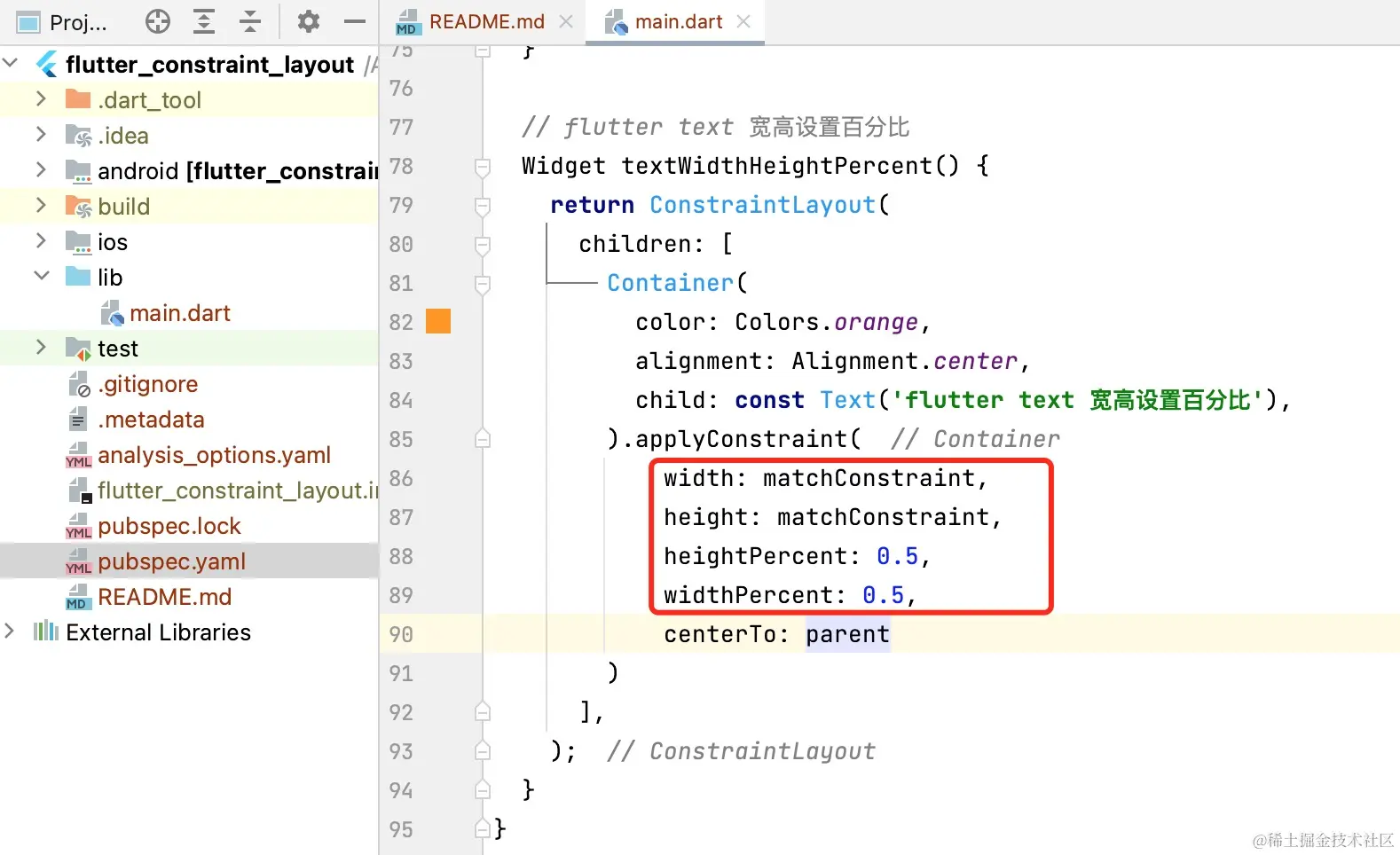This screenshot has height=855, width=1400.
Task: Click the build folder icon
Action: click(78, 206)
